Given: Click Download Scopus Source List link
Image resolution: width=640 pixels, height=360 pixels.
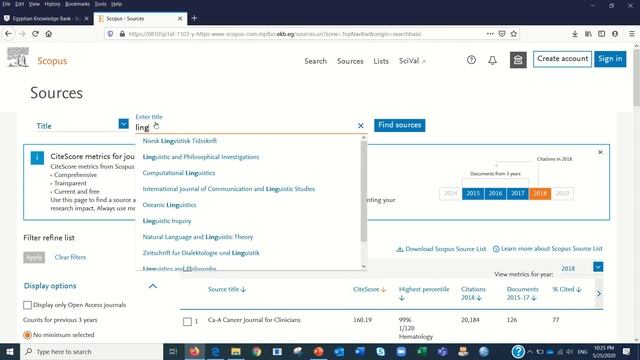Looking at the screenshot, I should click(441, 249).
